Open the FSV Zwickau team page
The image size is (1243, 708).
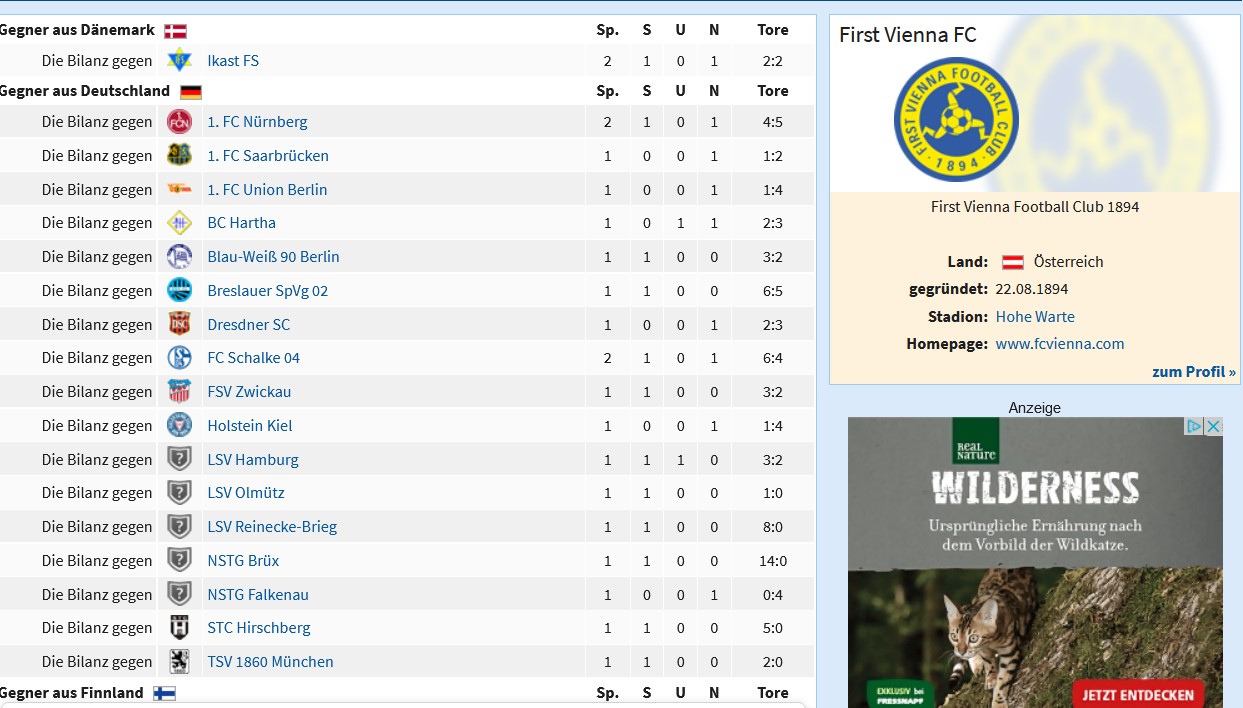(x=249, y=392)
